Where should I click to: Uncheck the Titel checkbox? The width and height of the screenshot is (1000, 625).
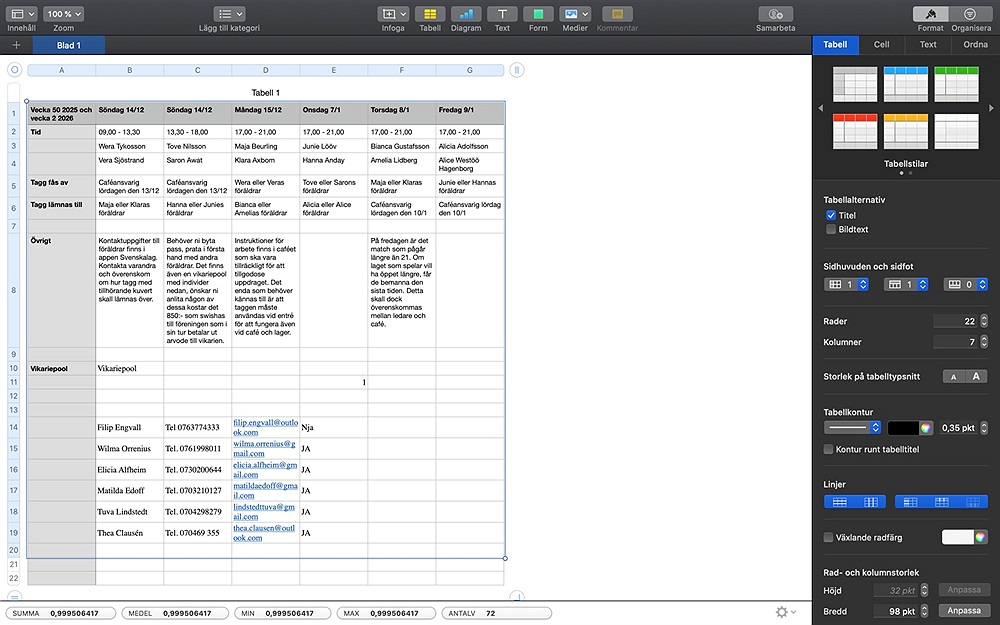coord(831,215)
